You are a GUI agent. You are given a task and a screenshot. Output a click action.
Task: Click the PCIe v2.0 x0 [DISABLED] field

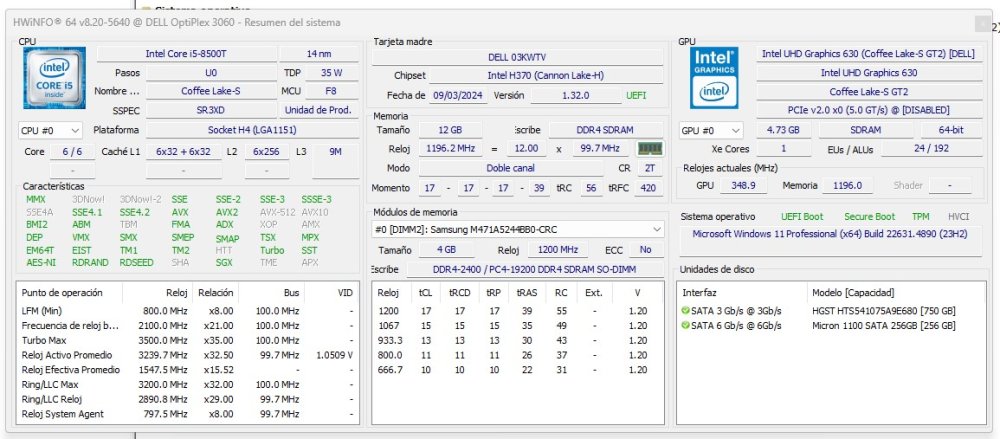point(869,110)
